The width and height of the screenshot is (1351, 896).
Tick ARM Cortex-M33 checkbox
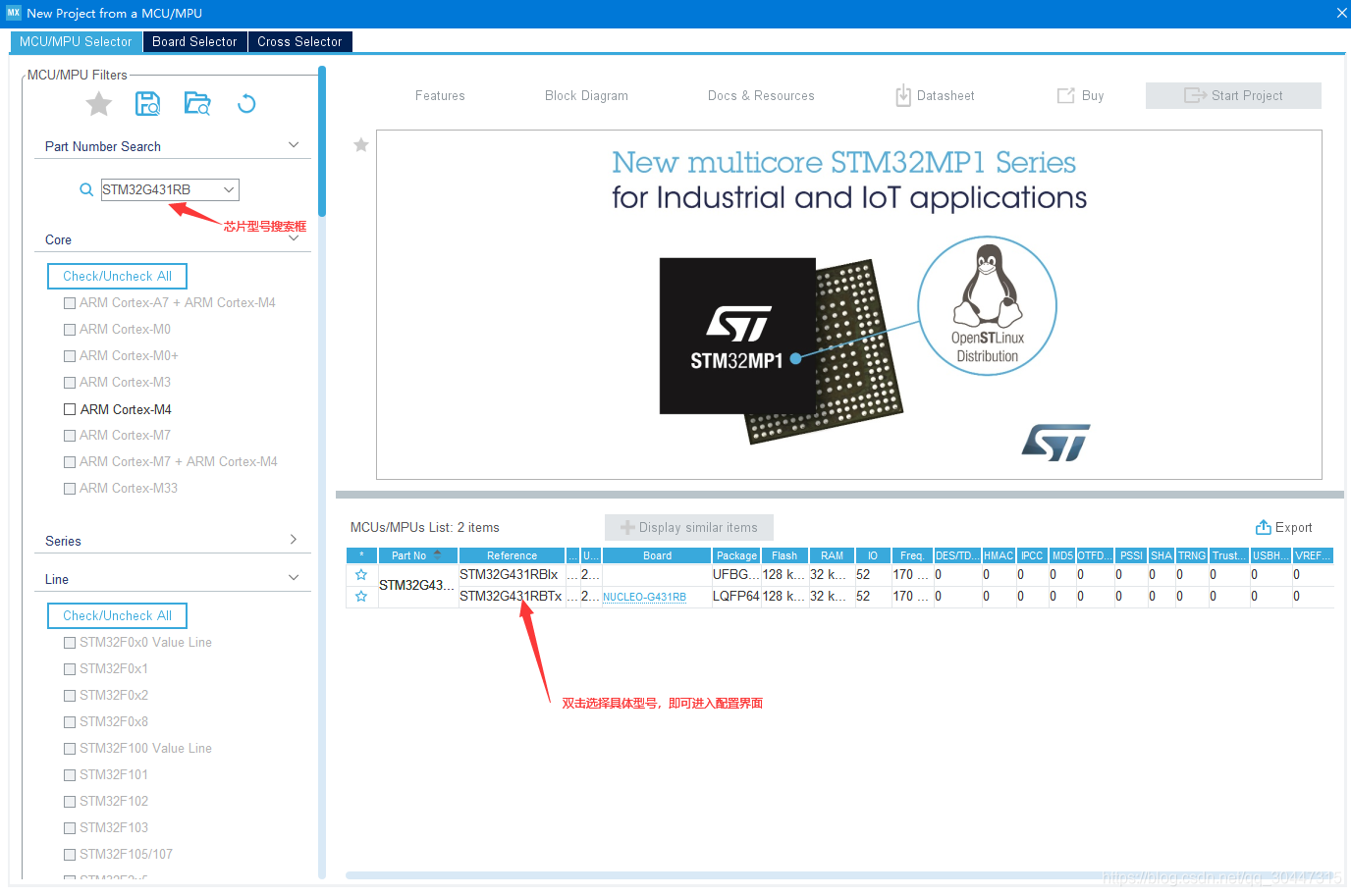click(x=70, y=489)
